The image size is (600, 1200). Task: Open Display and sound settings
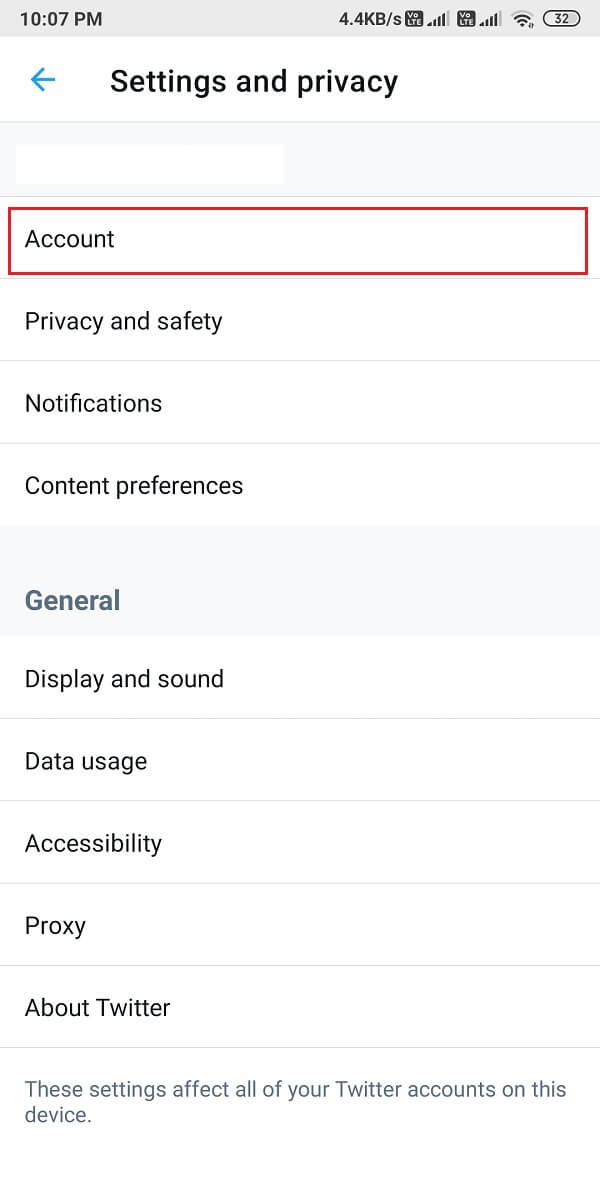tap(300, 679)
